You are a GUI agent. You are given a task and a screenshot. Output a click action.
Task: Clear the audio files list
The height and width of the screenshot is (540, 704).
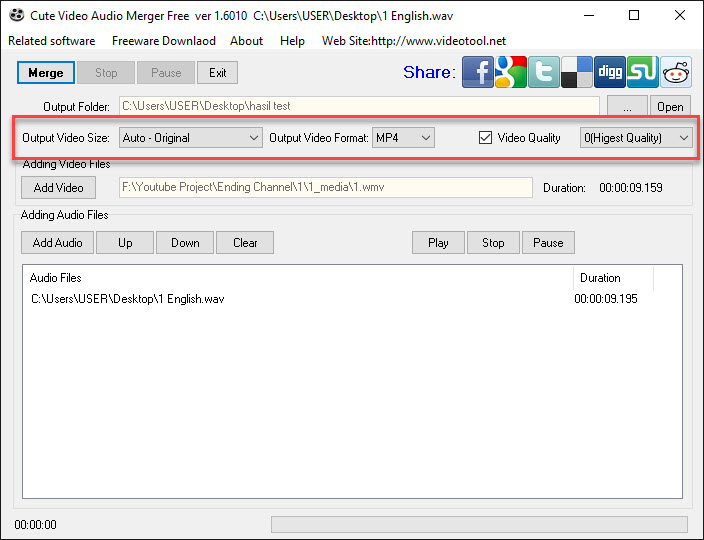[x=245, y=243]
